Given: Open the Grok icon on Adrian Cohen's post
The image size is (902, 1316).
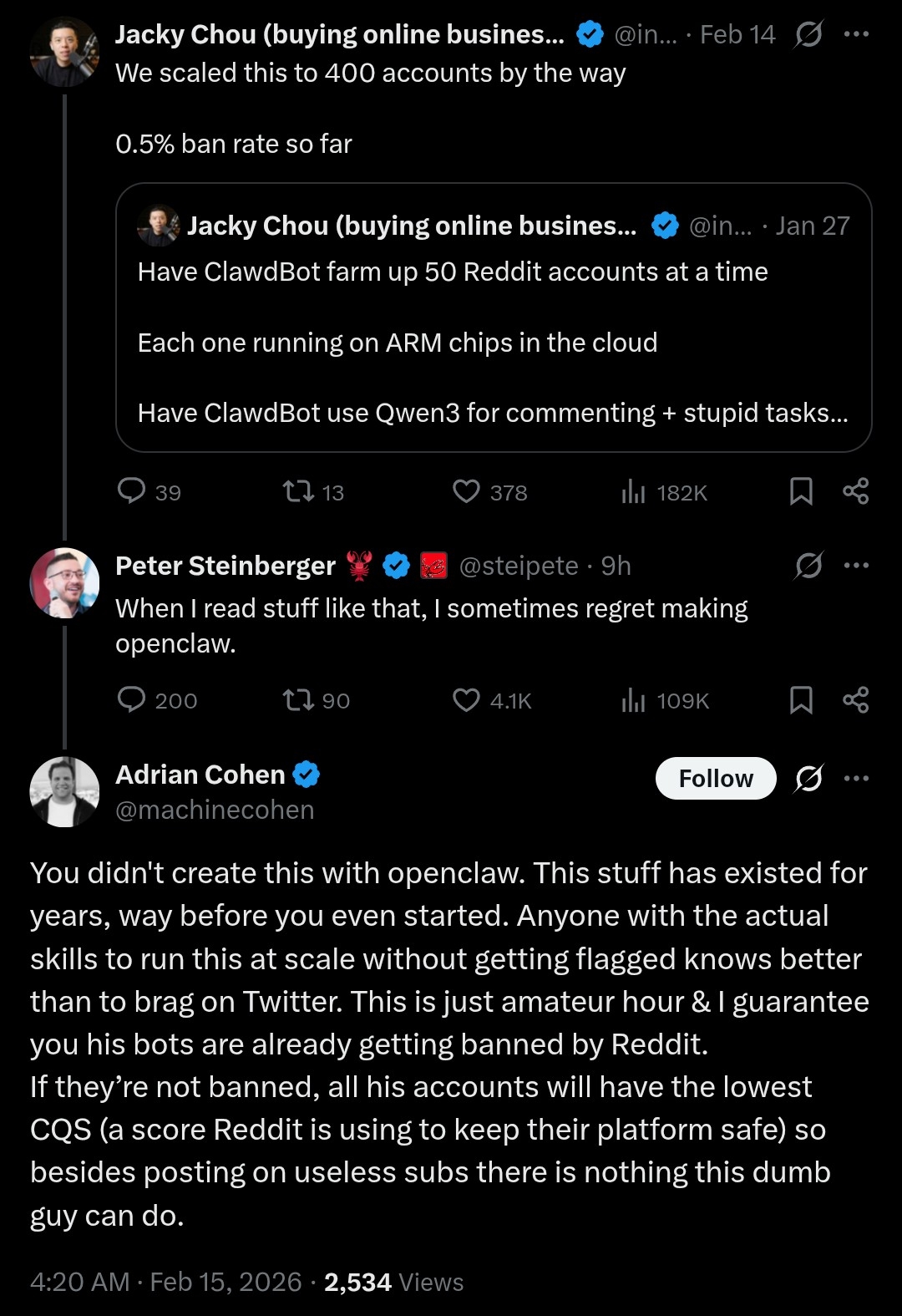Looking at the screenshot, I should (808, 779).
